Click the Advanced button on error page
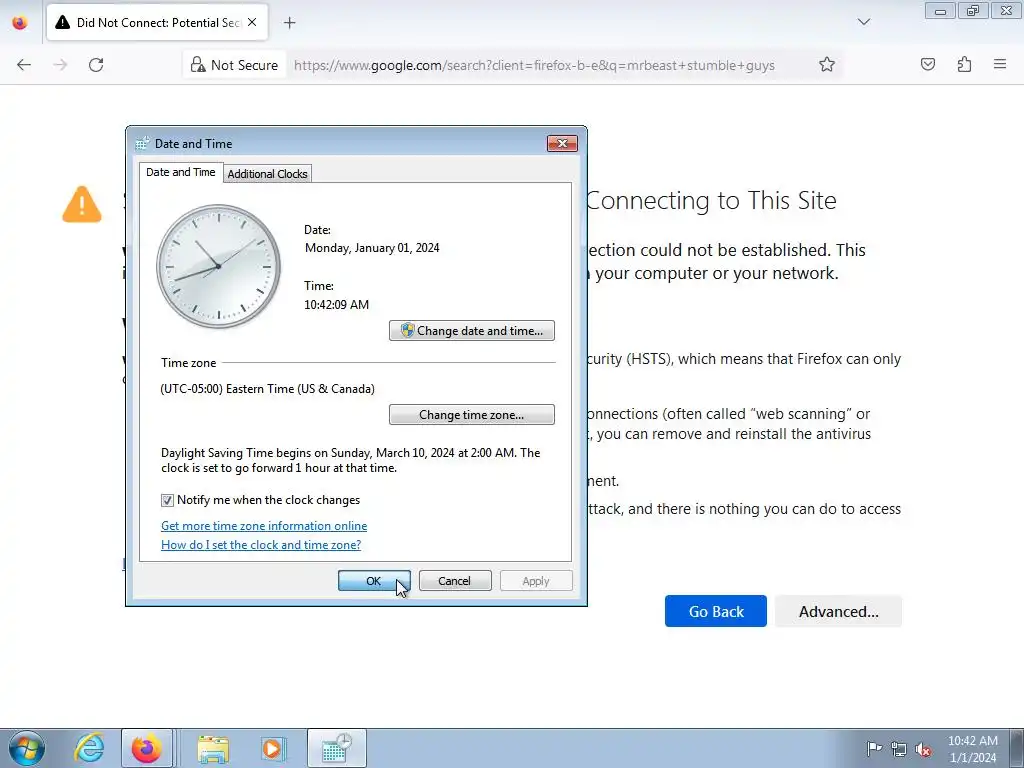Screen dimensions: 1024x768 [839, 611]
